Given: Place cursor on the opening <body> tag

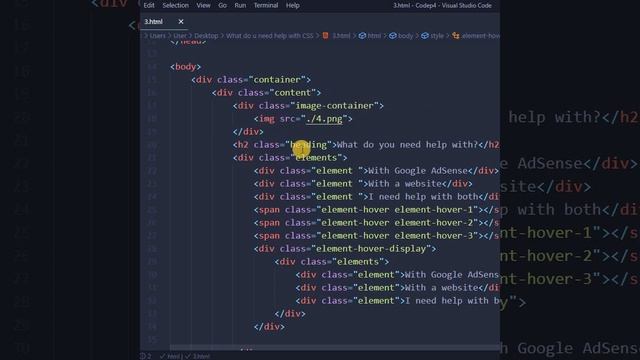Looking at the screenshot, I should tap(186, 67).
